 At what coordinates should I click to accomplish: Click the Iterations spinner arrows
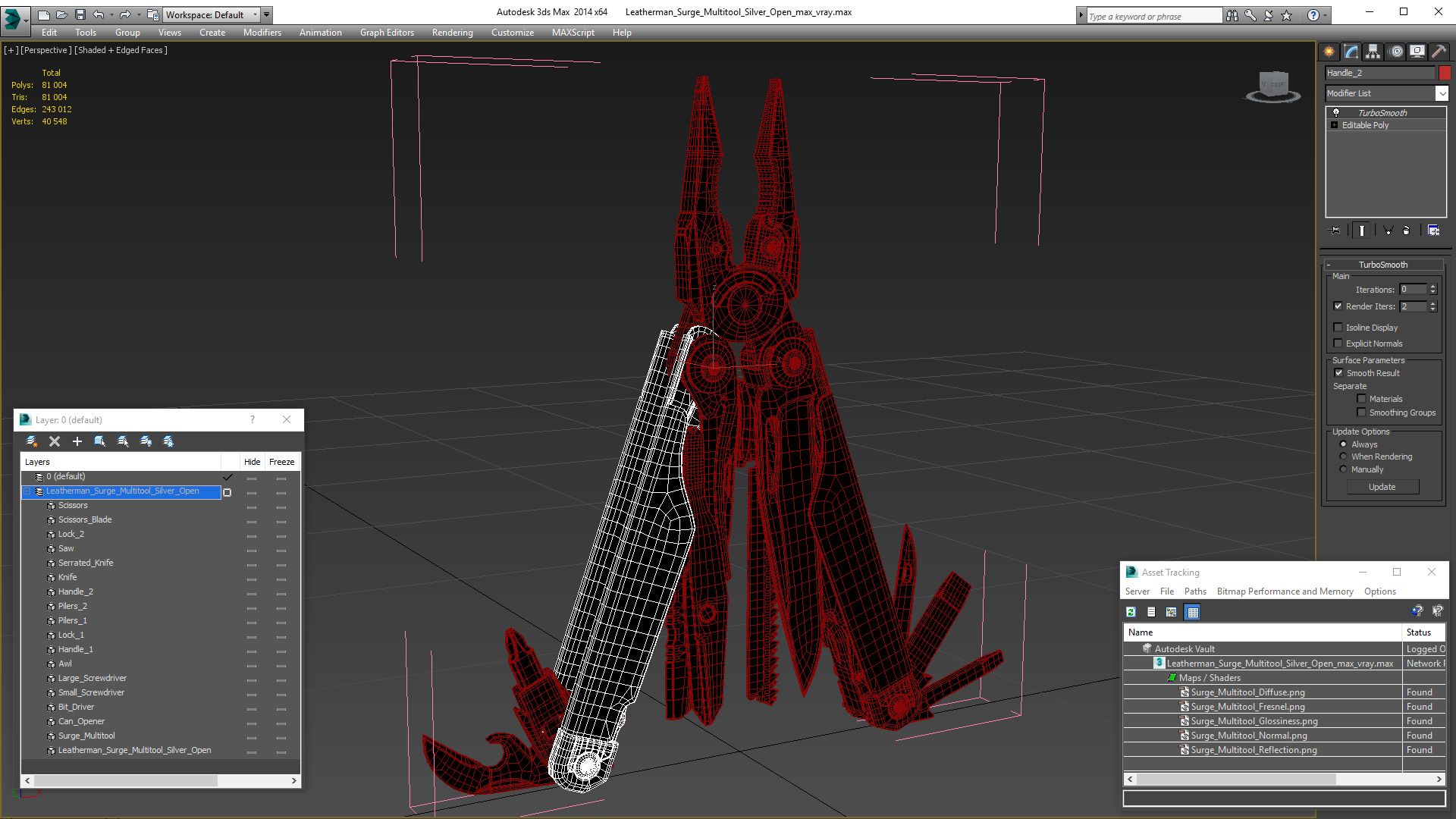pyautogui.click(x=1432, y=290)
